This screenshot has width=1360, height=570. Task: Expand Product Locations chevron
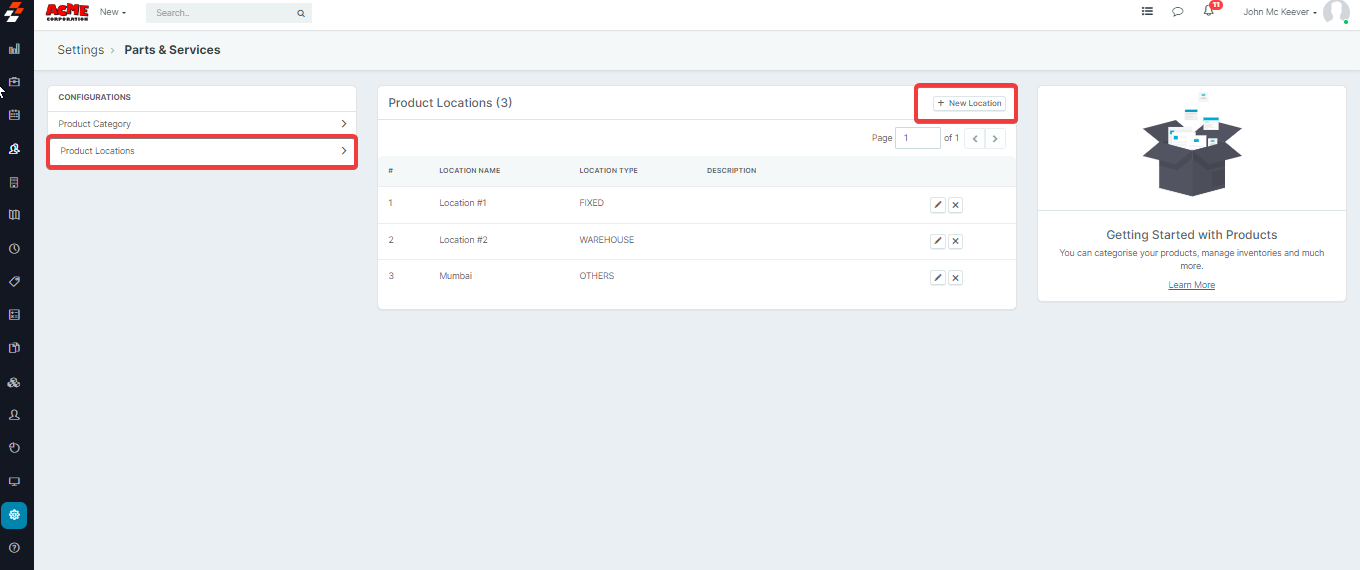344,151
